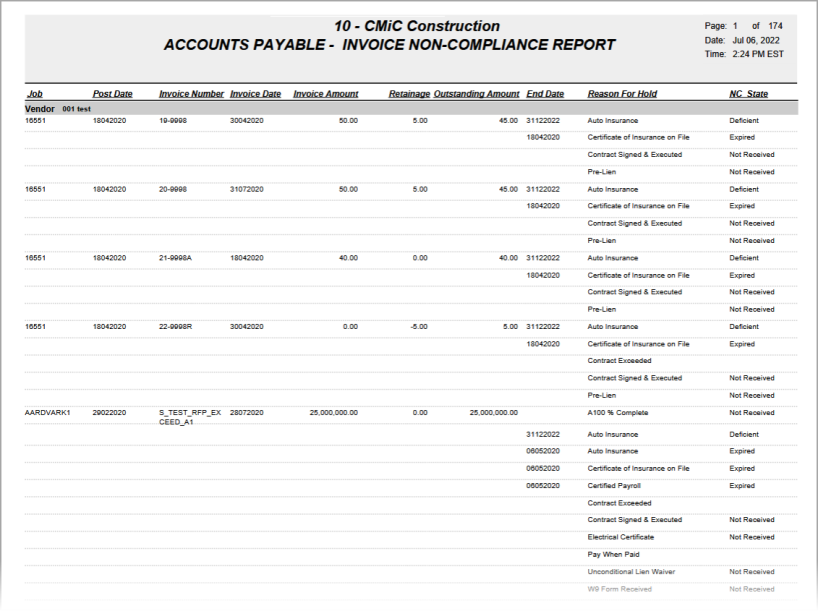This screenshot has height=611, width=818.
Task: Click outstanding amount 5.00 for invoice 22-9998R
Action: pyautogui.click(x=510, y=327)
